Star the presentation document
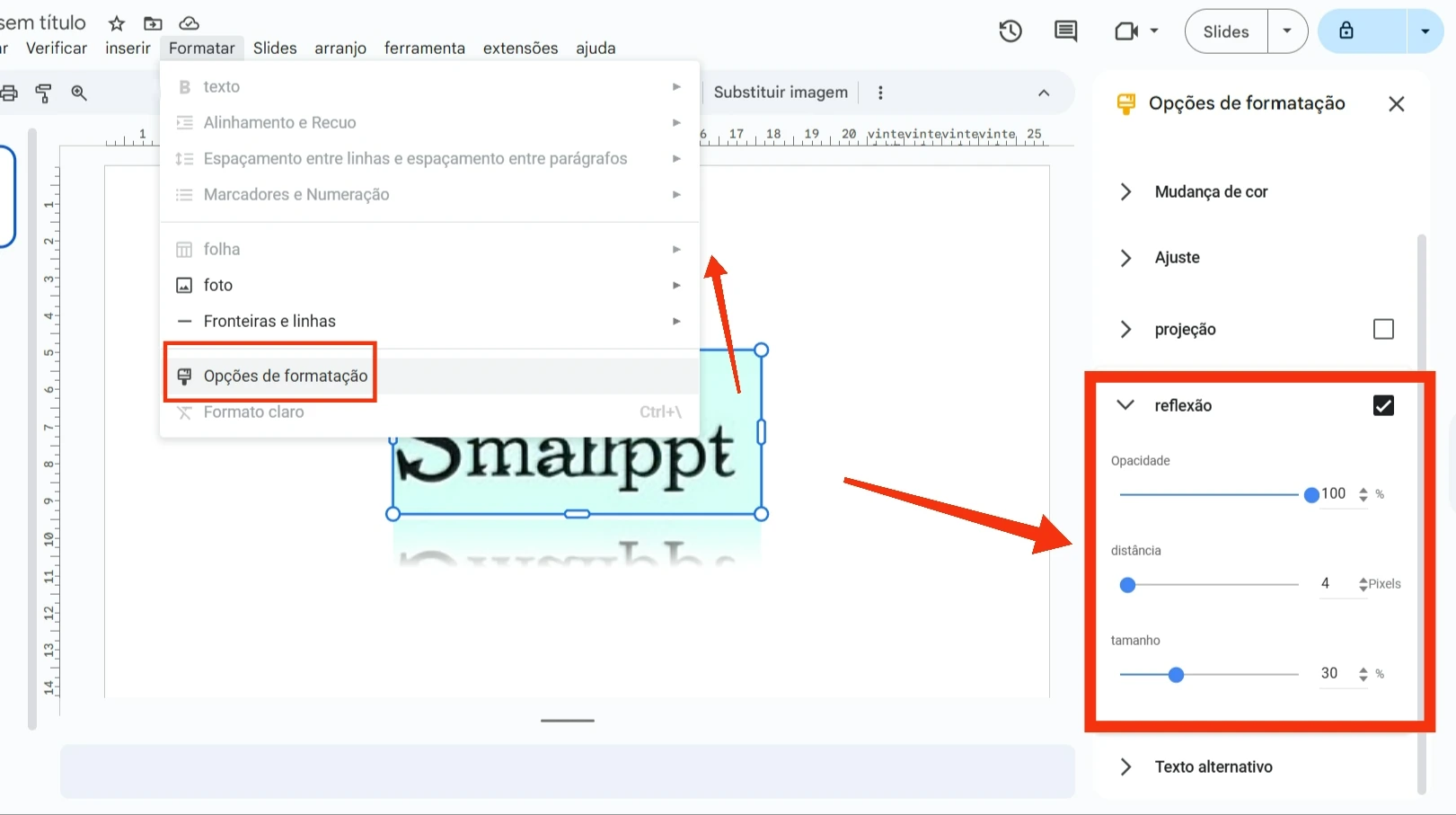Viewport: 1456px width, 815px height. pos(116,23)
